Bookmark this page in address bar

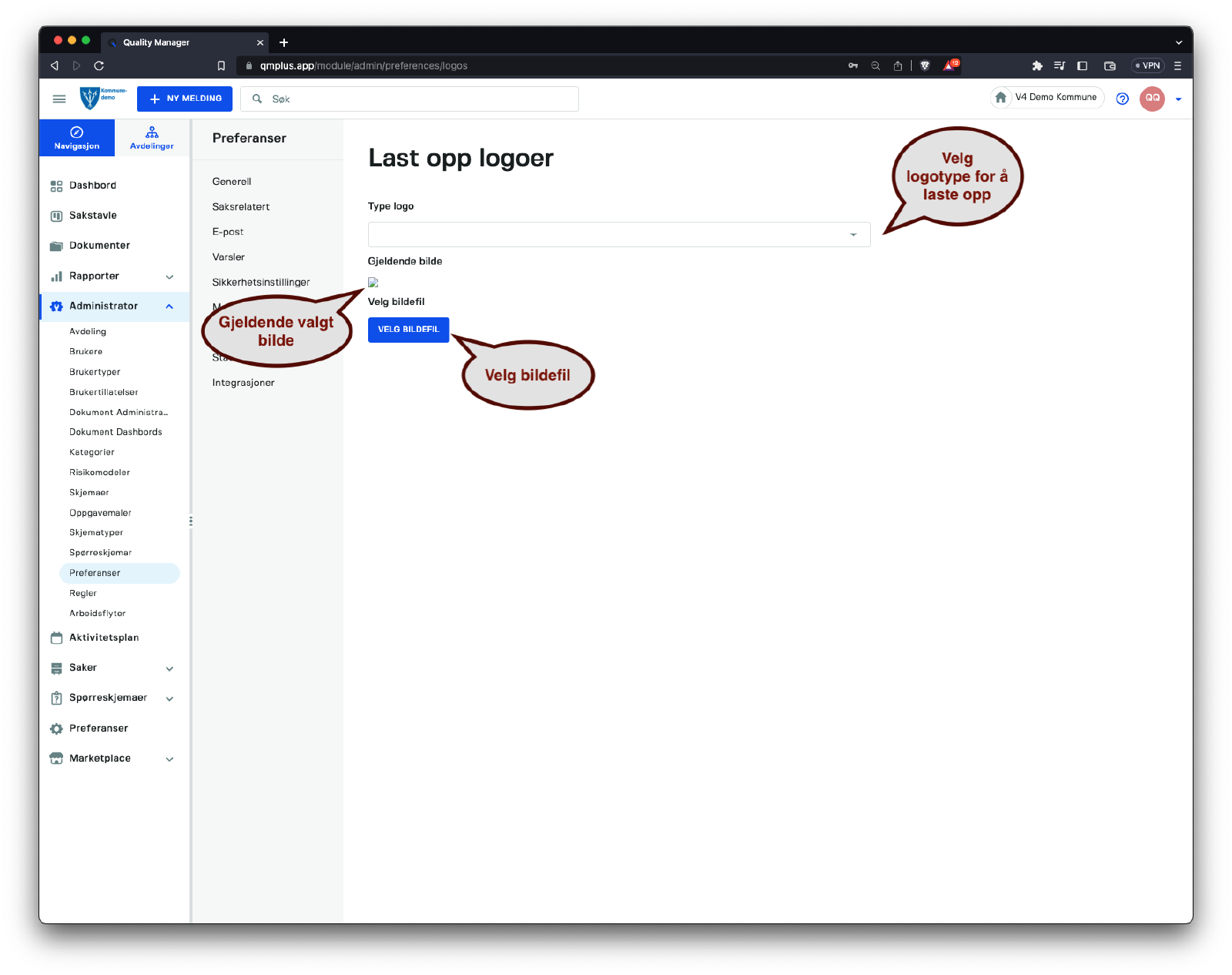coord(221,65)
